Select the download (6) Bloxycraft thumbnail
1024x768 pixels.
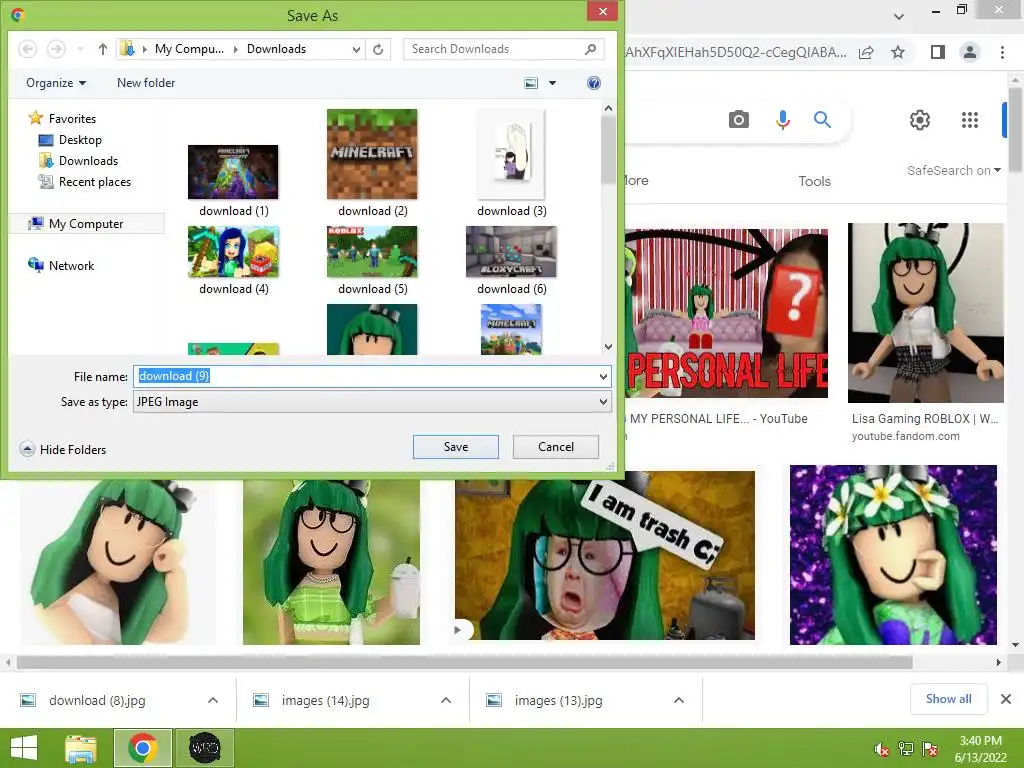pos(511,252)
